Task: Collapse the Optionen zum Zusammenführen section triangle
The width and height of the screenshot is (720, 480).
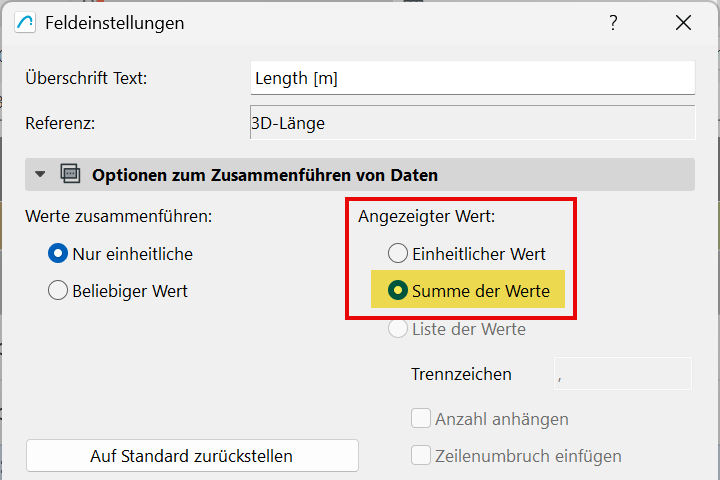Action: [40, 174]
